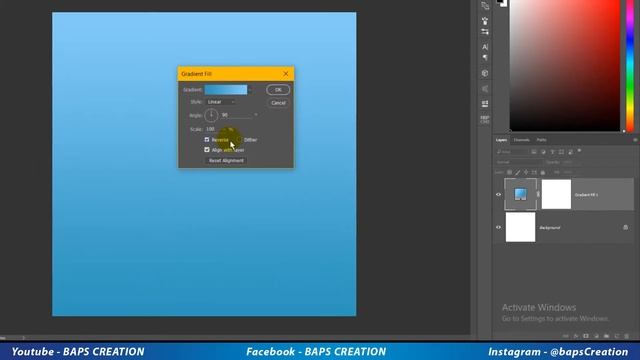Filter layers by pixel layers icon
This screenshot has width=640, height=360.
[x=534, y=152]
